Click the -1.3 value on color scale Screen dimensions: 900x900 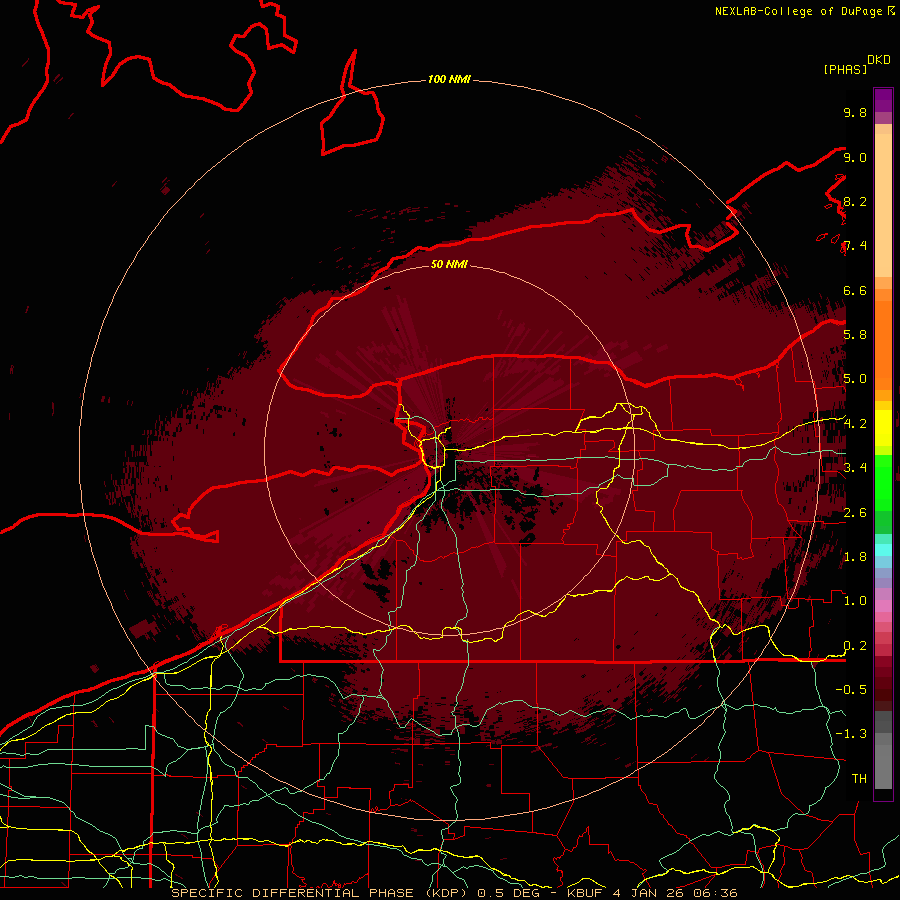tap(851, 734)
